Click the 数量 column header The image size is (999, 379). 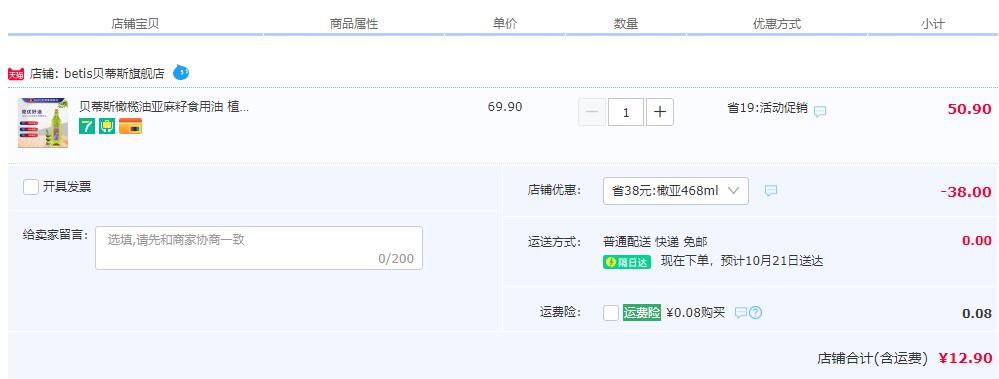point(626,24)
